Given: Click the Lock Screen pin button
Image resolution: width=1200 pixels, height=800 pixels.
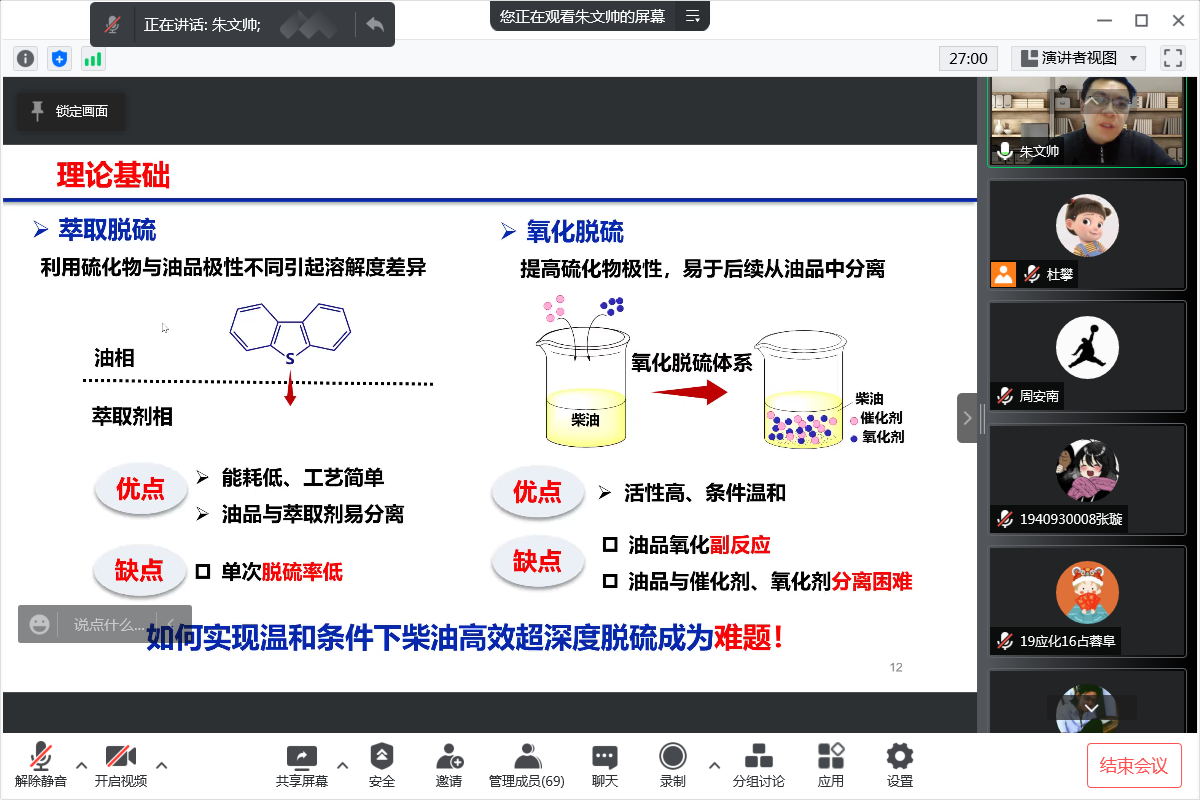Looking at the screenshot, I should coord(70,112).
